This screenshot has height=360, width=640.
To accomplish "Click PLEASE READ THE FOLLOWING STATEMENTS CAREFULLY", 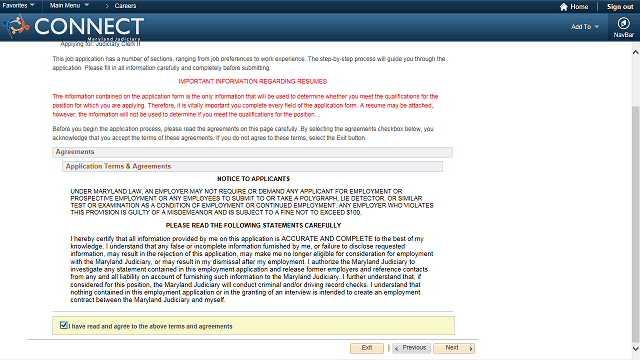I will pyautogui.click(x=253, y=225).
